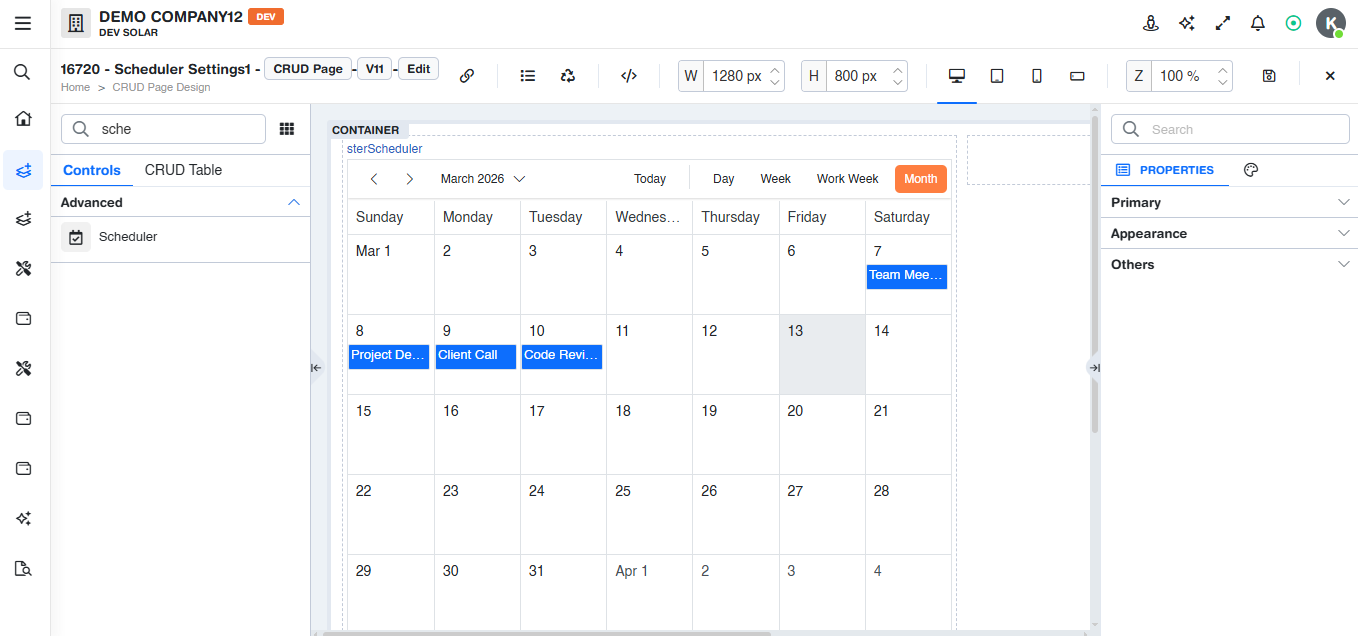Decrease height with H down arrow

pyautogui.click(x=898, y=83)
